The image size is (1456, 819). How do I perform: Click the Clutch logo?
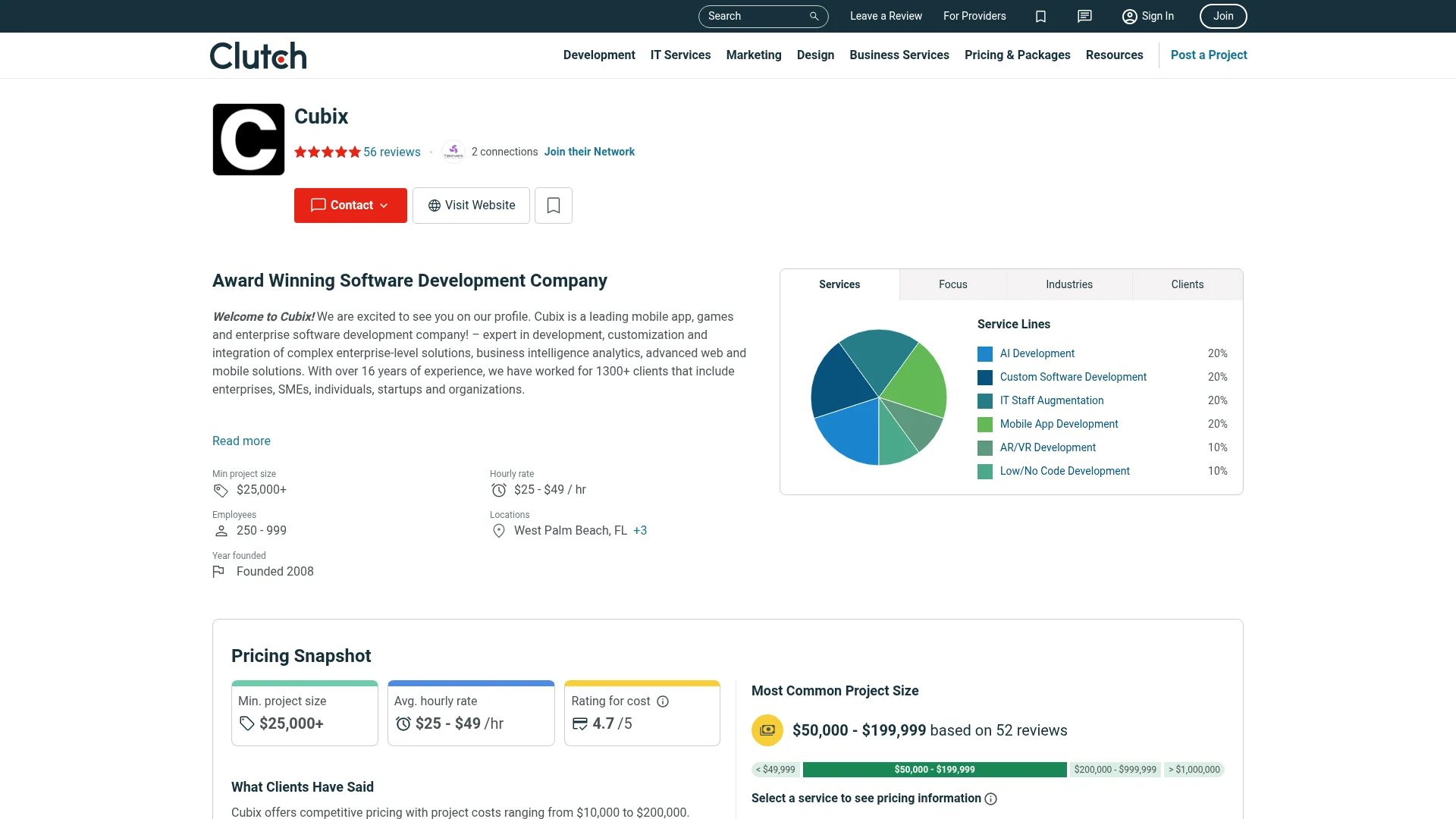(x=259, y=55)
